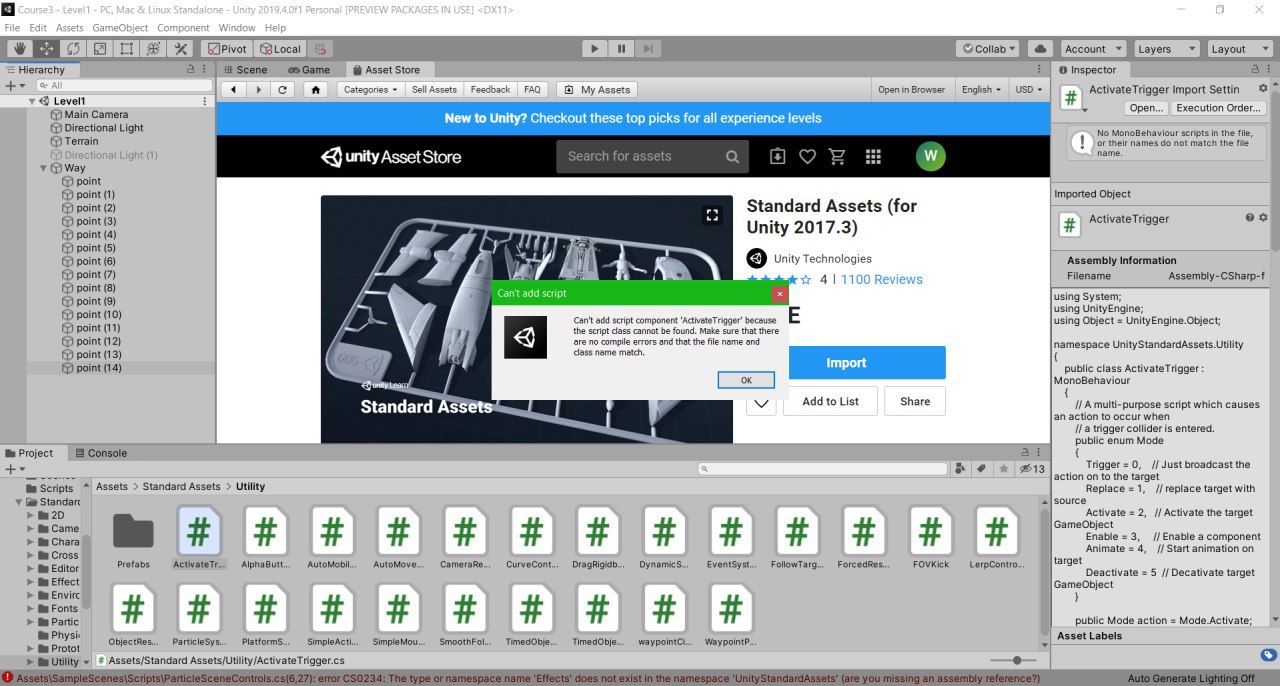
Task: Open the File menu
Action: [12, 28]
